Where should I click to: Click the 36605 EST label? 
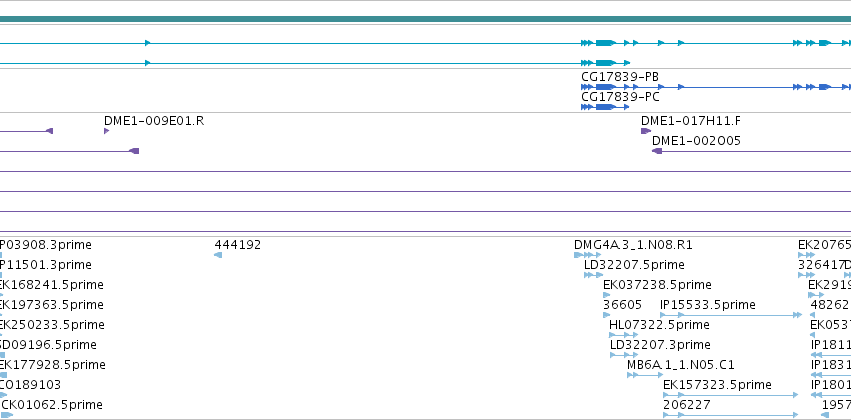(622, 305)
